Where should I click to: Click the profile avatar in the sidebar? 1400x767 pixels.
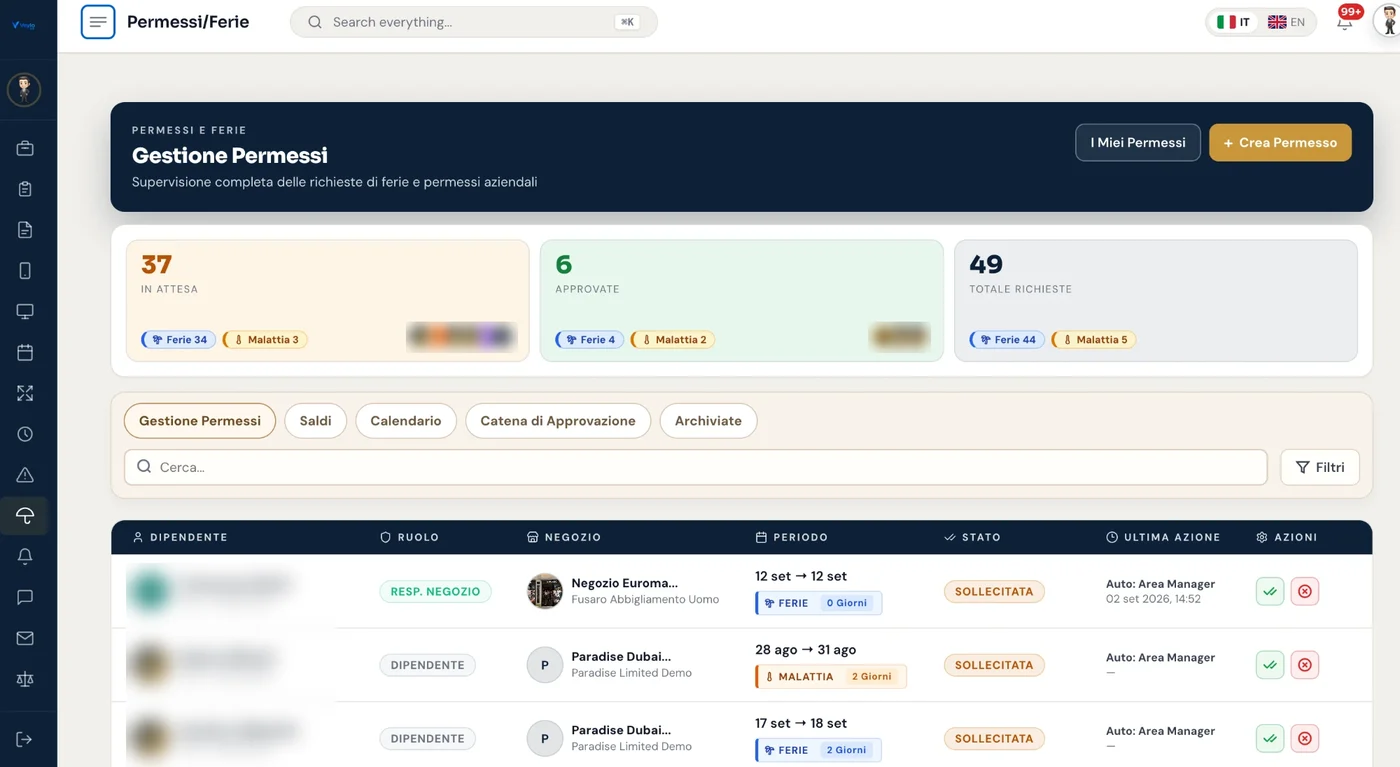pyautogui.click(x=24, y=90)
